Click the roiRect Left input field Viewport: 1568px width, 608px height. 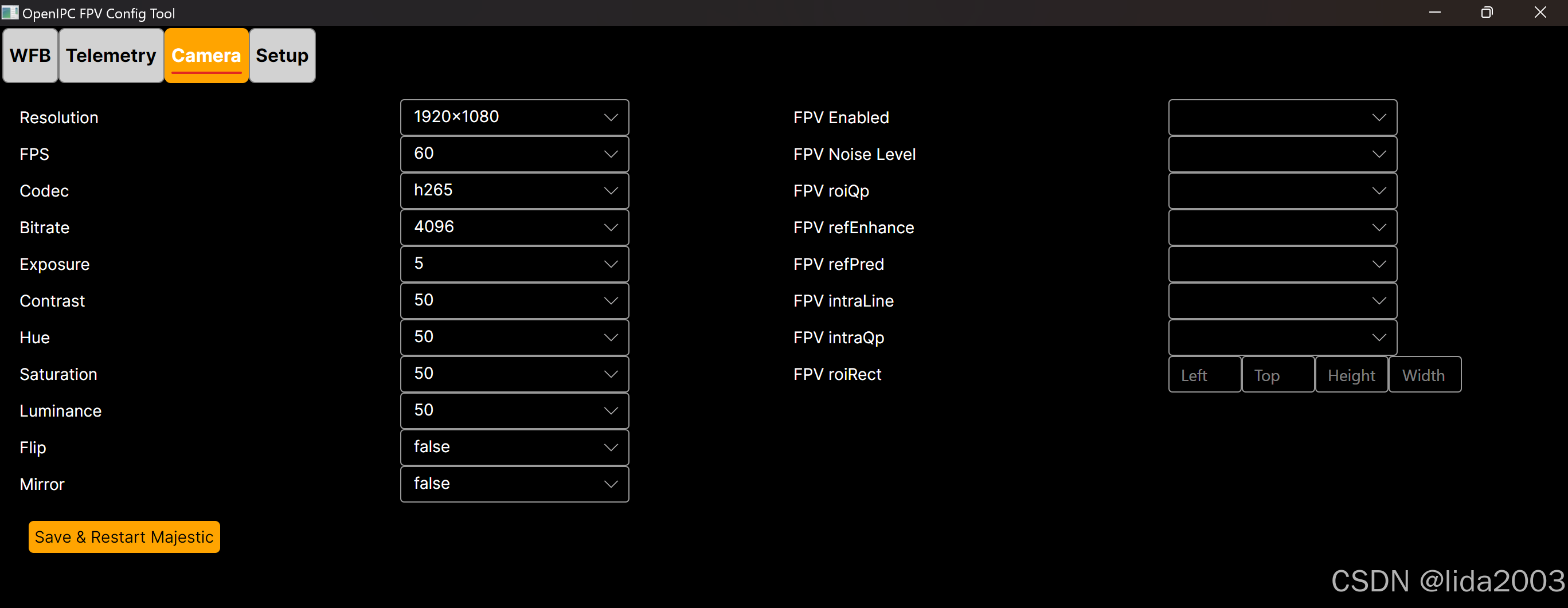(x=1205, y=374)
